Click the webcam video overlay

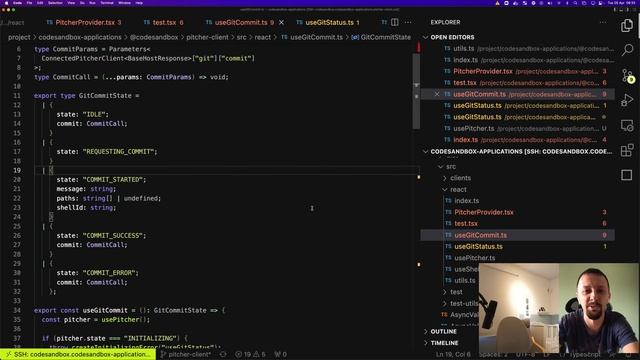(558, 308)
